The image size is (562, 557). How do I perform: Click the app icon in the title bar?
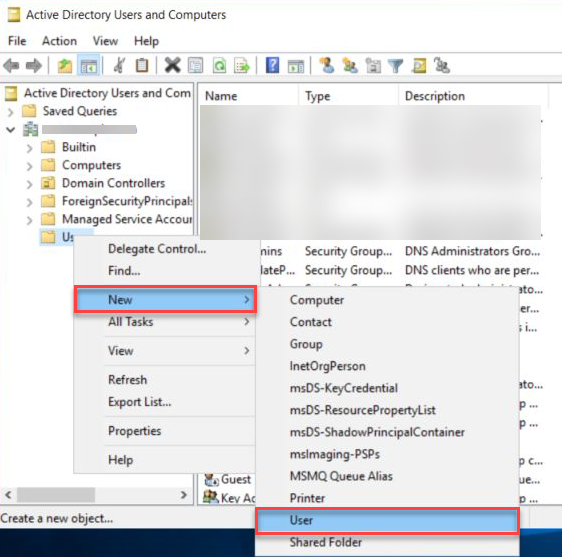(14, 15)
